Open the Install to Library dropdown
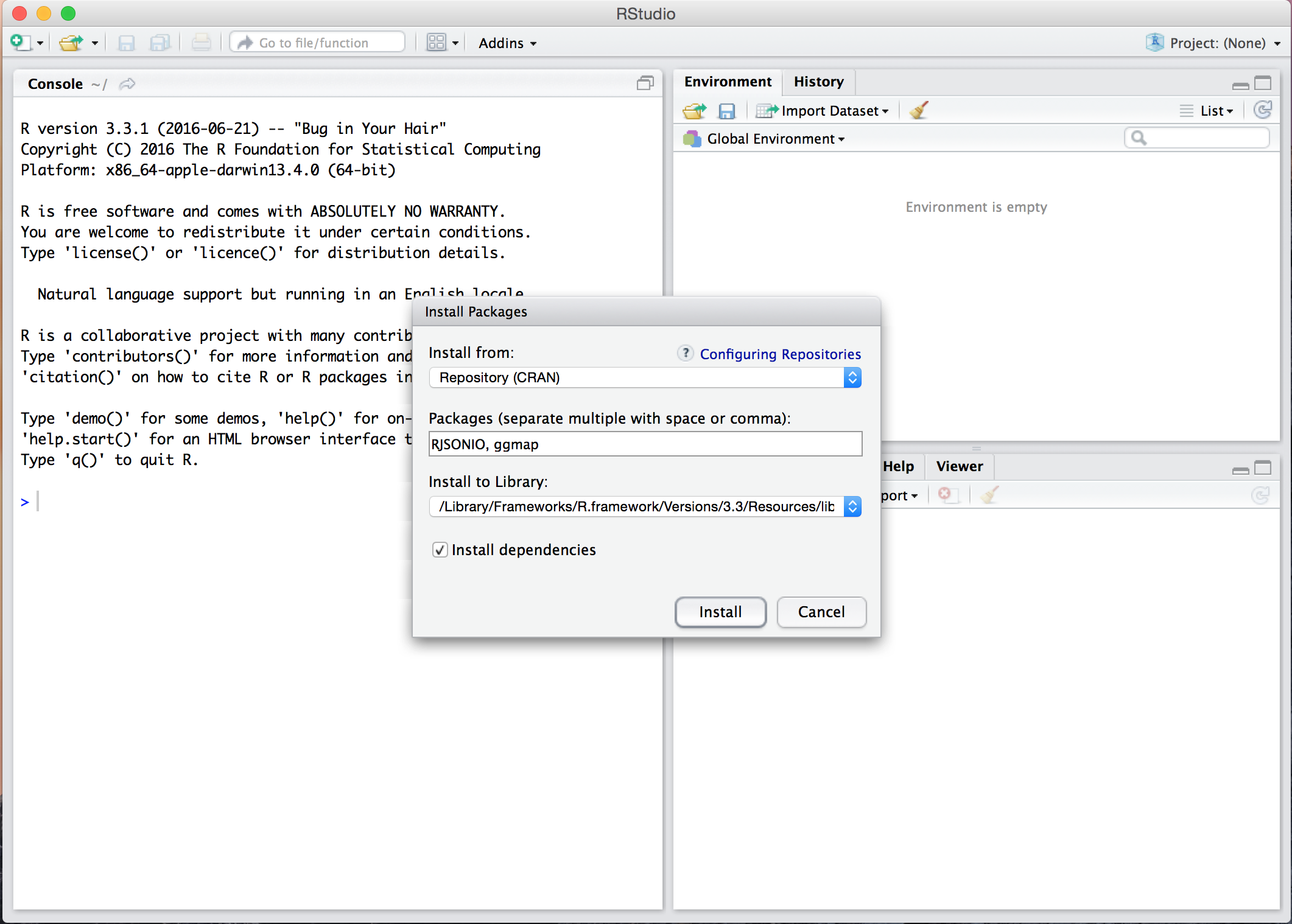The height and width of the screenshot is (924, 1292). tap(645, 506)
